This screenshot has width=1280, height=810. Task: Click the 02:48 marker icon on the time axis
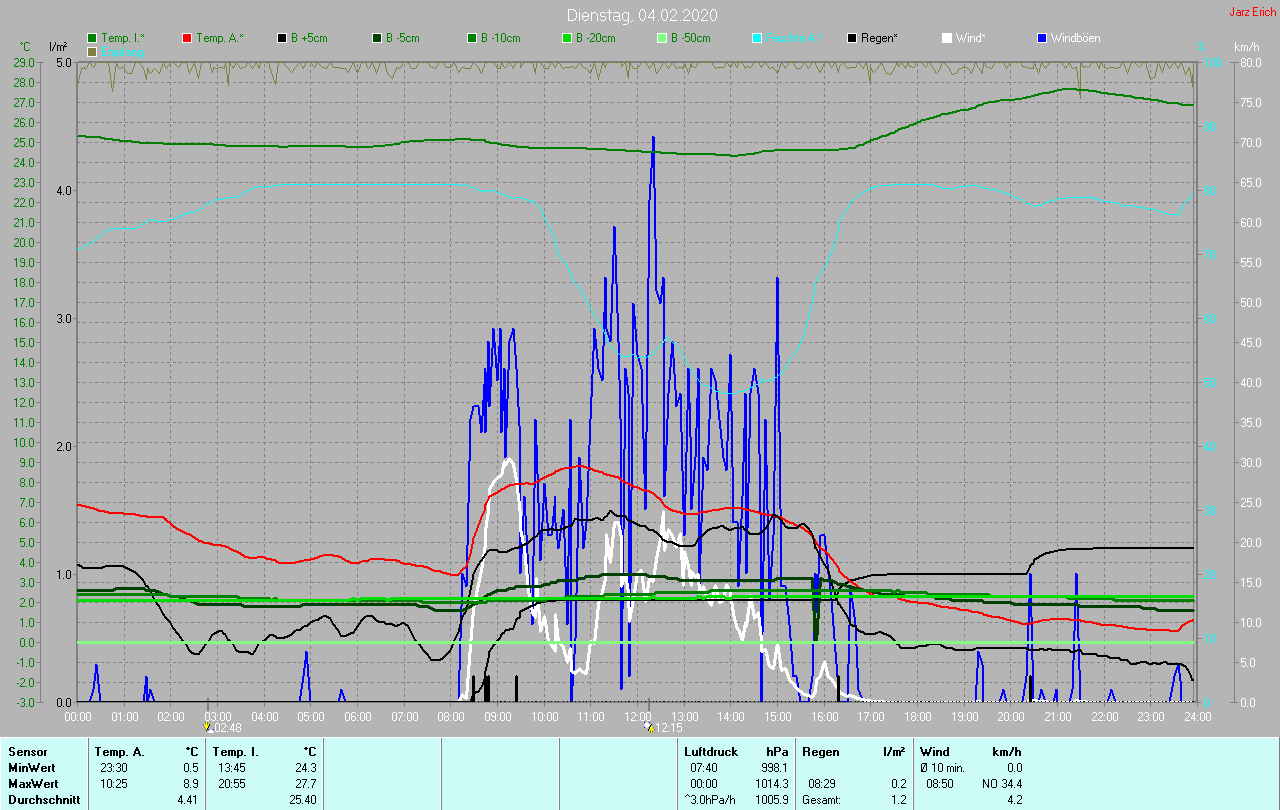point(207,729)
